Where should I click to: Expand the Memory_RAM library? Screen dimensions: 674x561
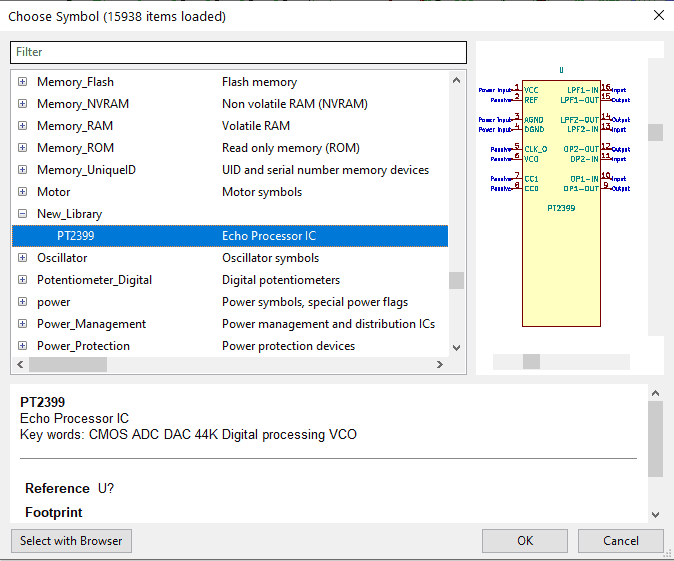22,126
